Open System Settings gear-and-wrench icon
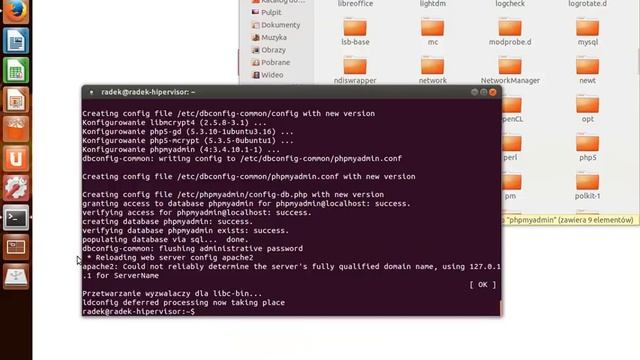This screenshot has width=640, height=360. coord(16,188)
